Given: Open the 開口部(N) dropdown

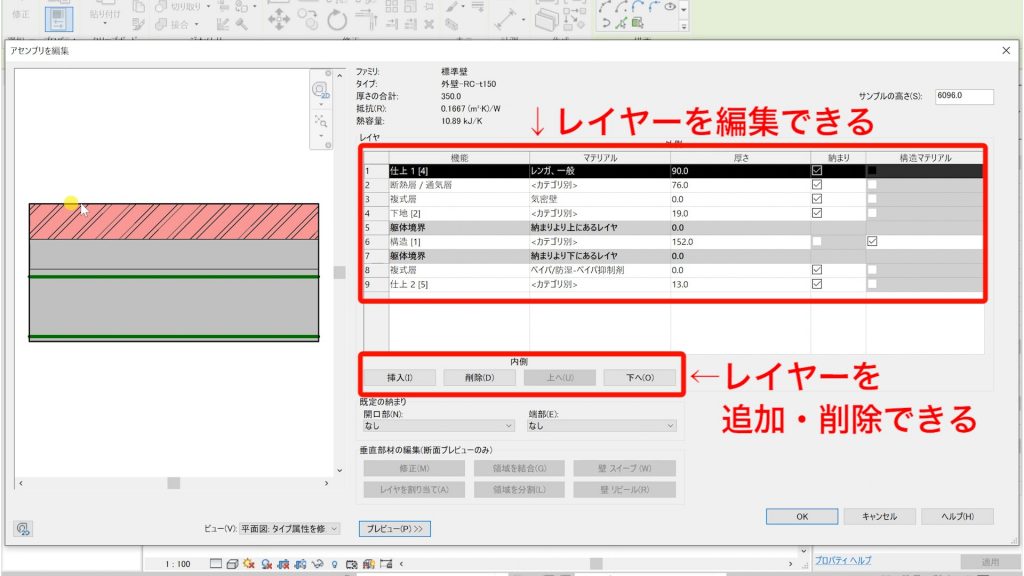Looking at the screenshot, I should tap(441, 425).
